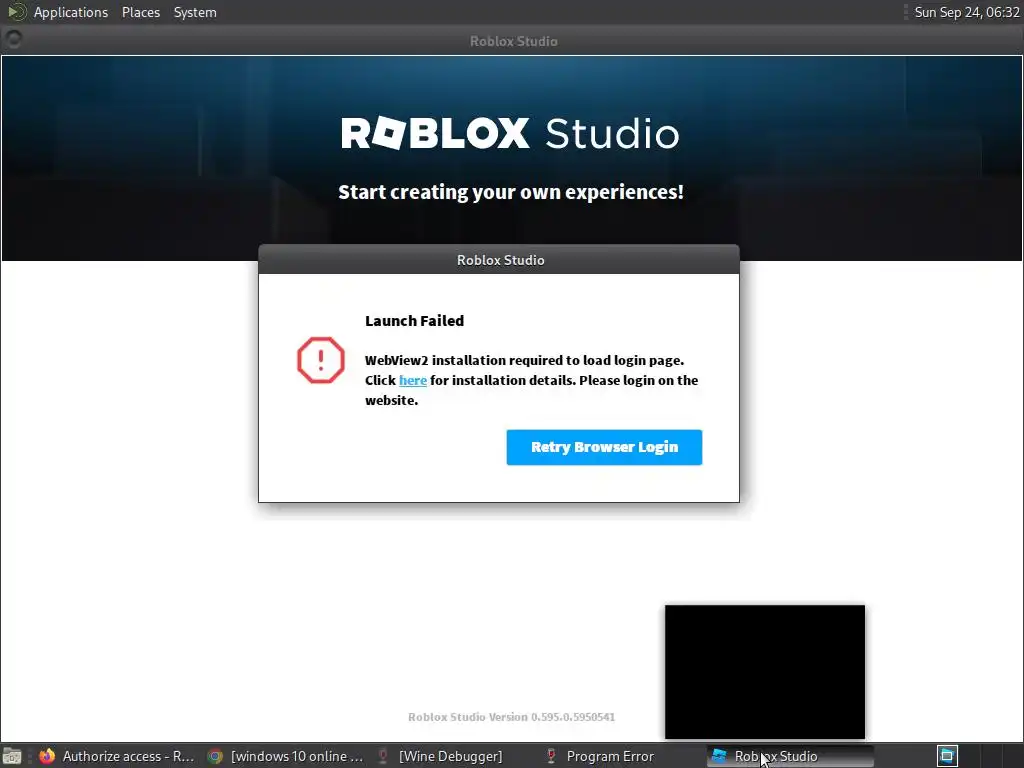
Task: Click the Roblox Studio dialog title bar
Action: pos(499,260)
